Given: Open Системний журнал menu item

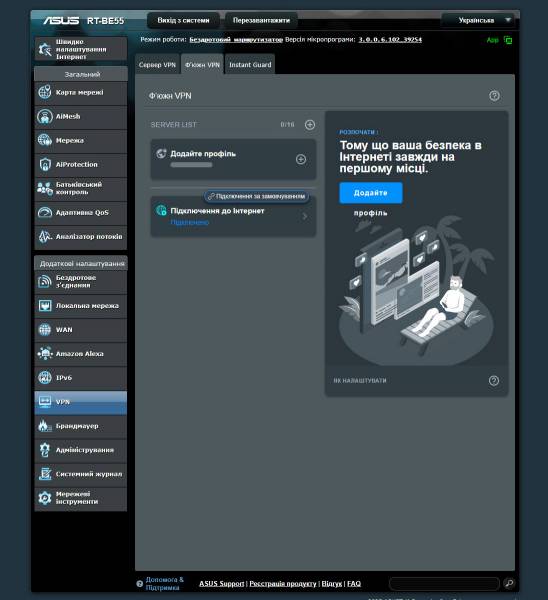Looking at the screenshot, I should tap(81, 474).
